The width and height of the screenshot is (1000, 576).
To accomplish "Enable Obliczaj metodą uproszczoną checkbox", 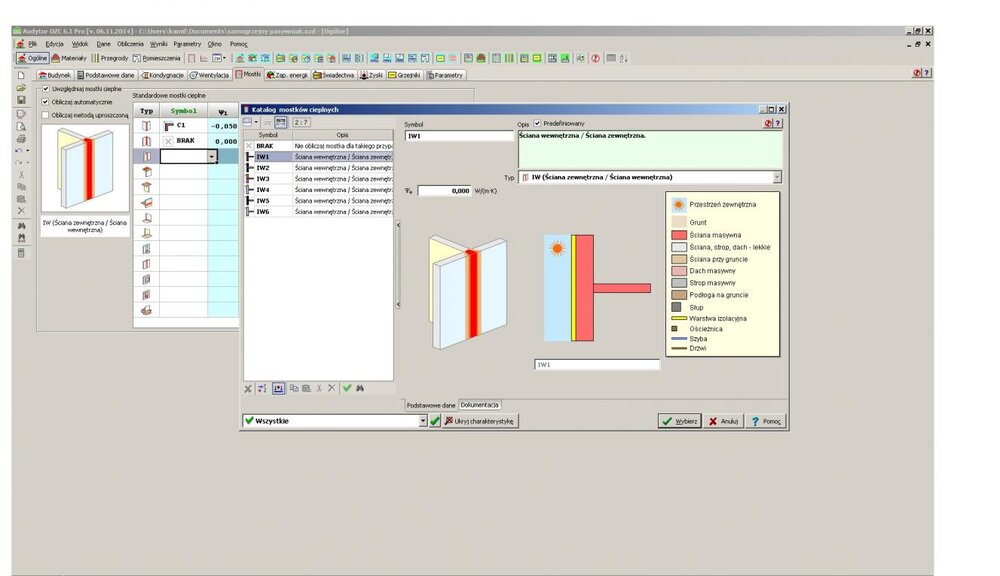I will pyautogui.click(x=45, y=115).
